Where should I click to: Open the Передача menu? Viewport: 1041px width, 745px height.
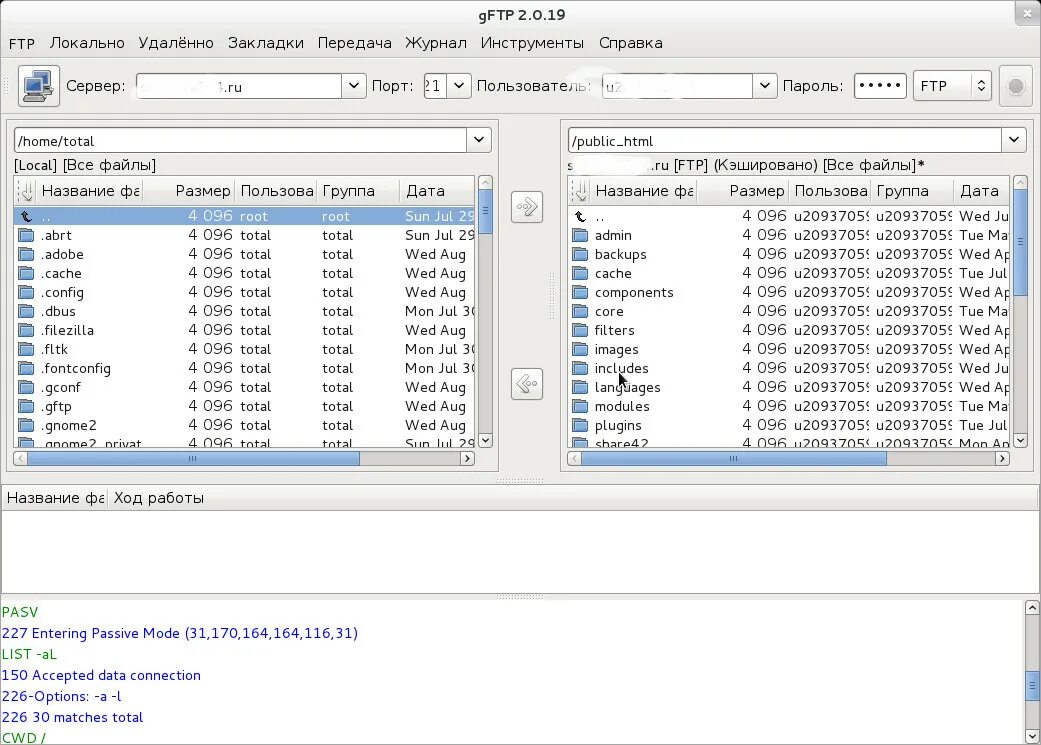point(355,43)
